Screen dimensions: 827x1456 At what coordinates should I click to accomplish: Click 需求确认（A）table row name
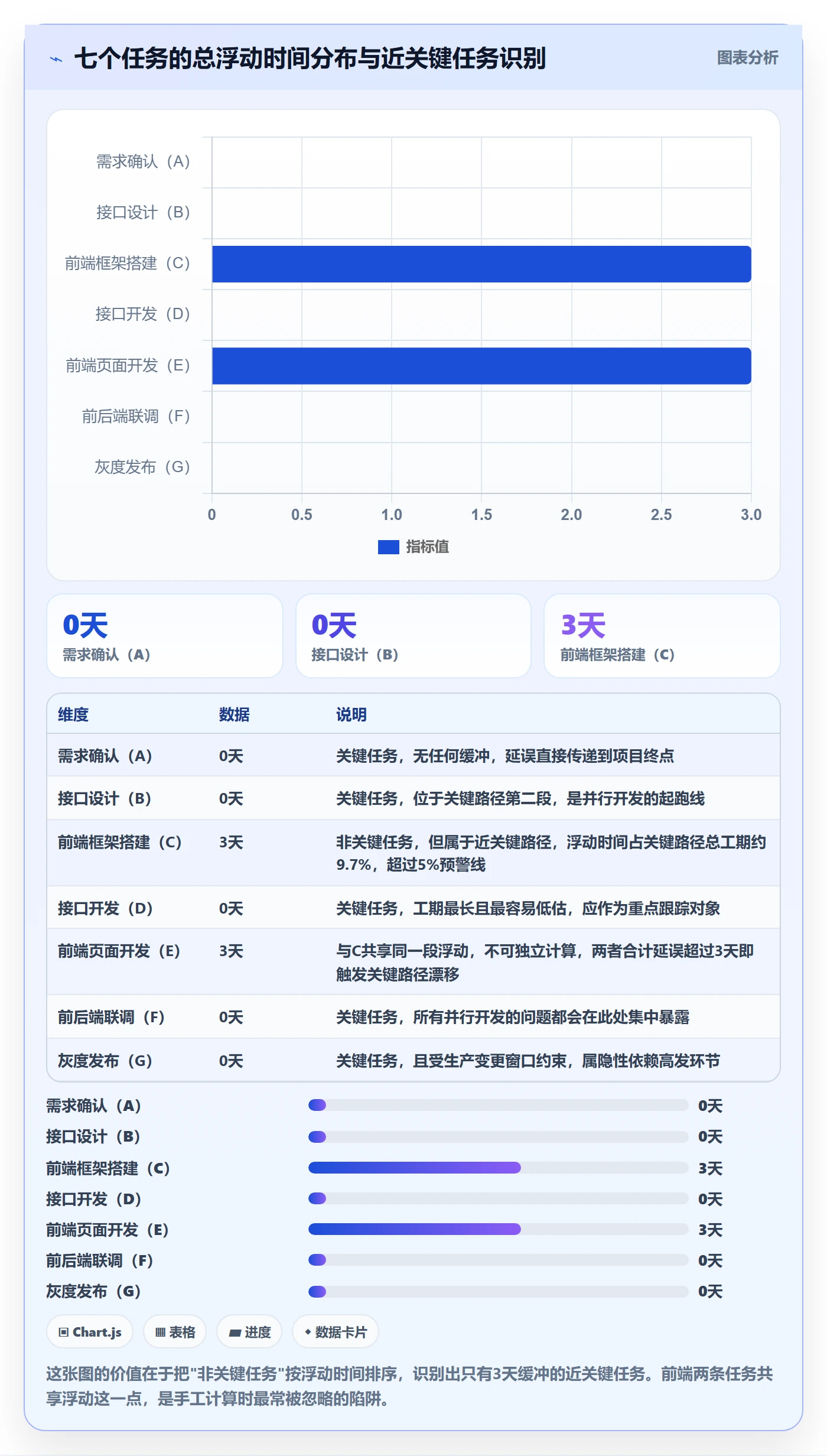(x=105, y=756)
